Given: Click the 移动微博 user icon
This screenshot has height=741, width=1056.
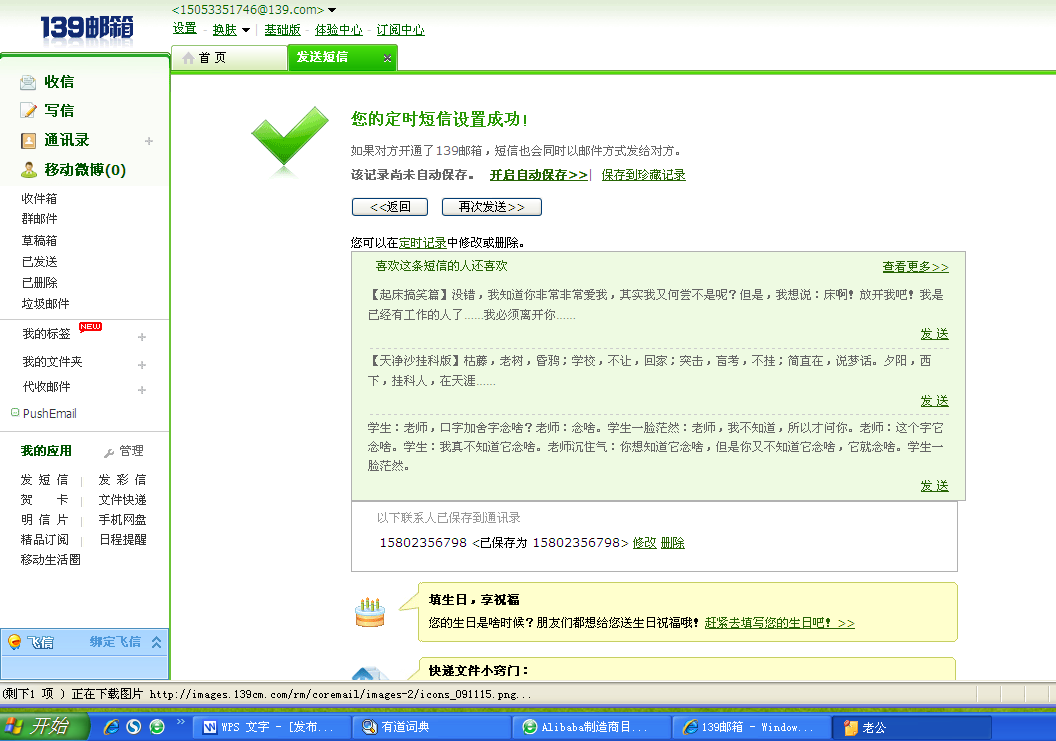Looking at the screenshot, I should point(29,170).
